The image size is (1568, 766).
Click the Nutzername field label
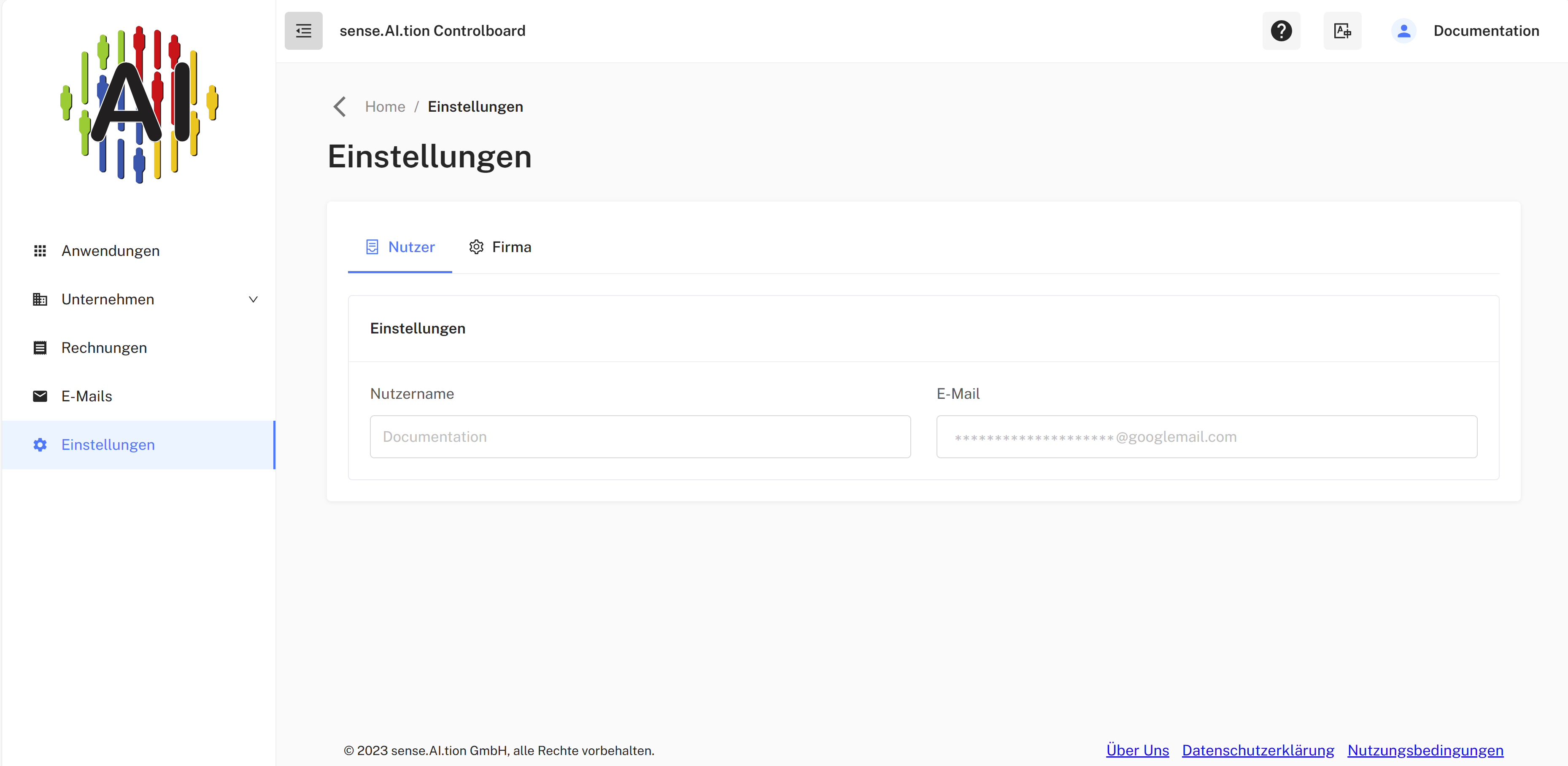coord(411,394)
